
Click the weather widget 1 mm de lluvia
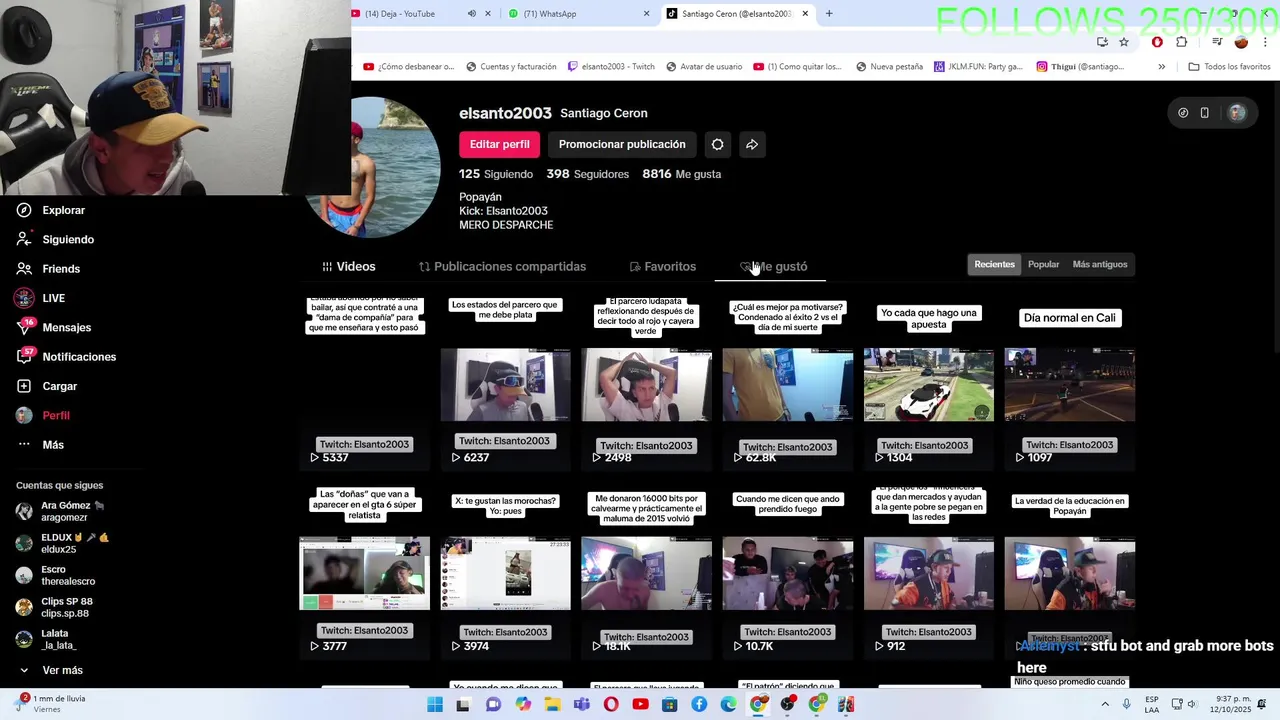click(50, 704)
